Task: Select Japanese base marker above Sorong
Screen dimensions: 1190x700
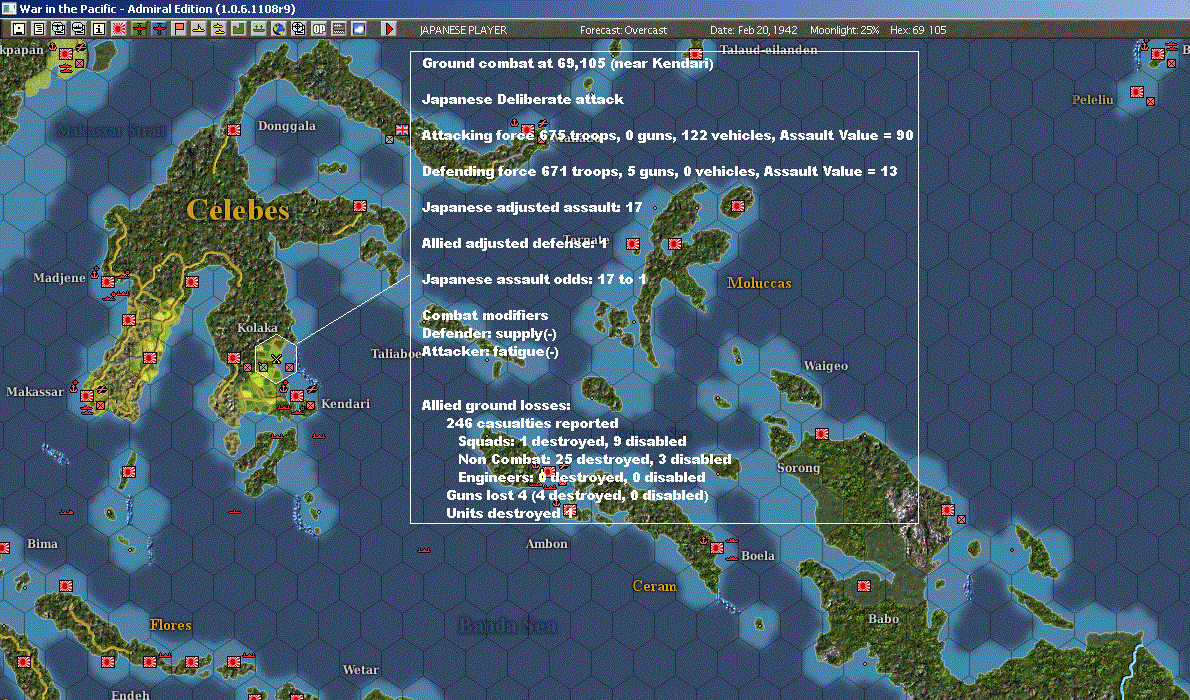Action: pos(822,434)
